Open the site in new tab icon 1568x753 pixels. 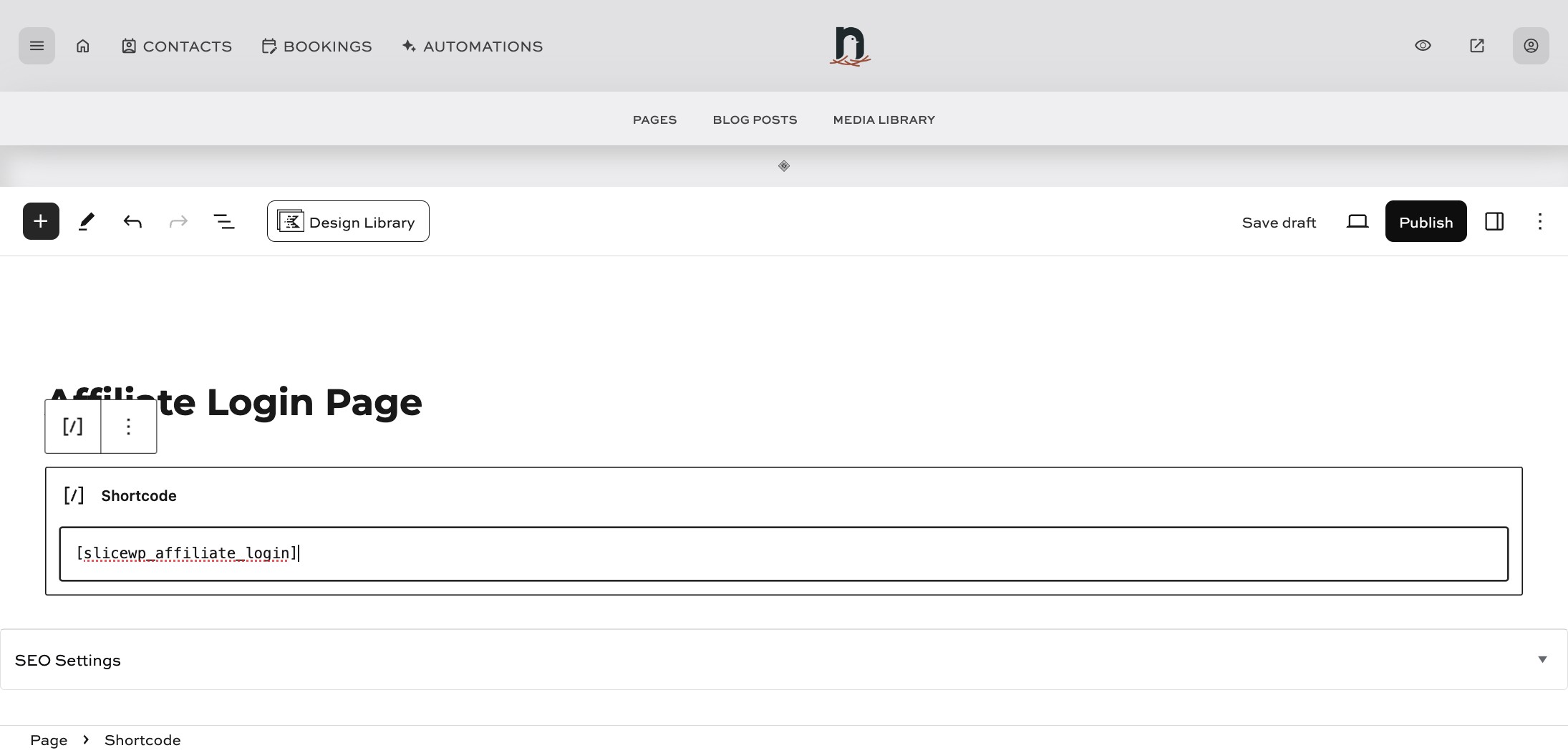tap(1476, 45)
